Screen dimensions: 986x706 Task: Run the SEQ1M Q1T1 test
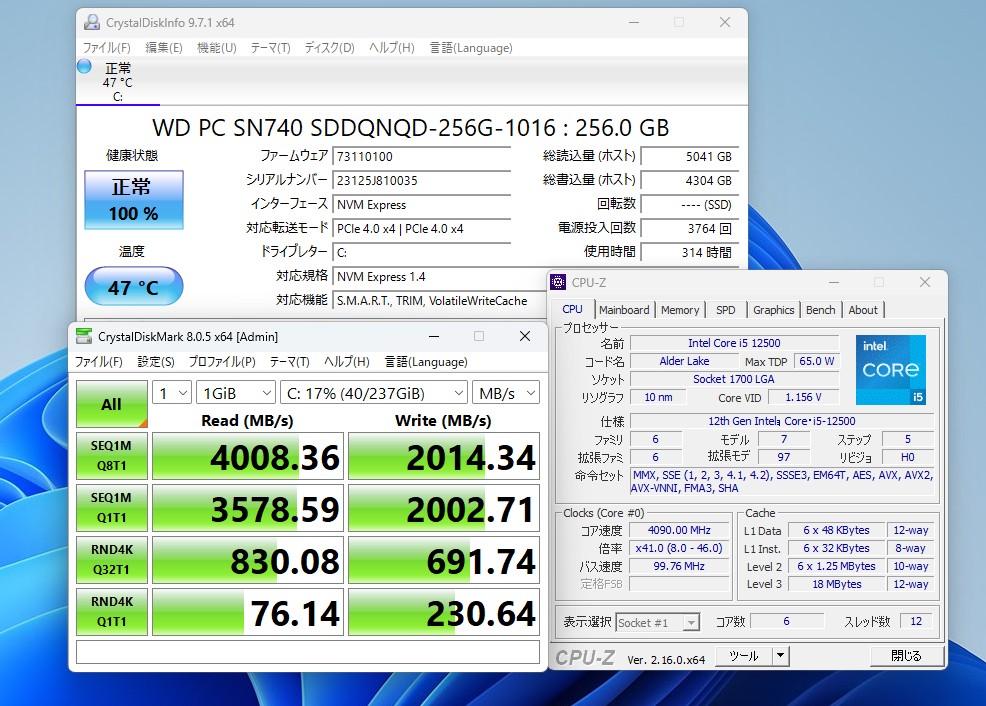[x=112, y=507]
